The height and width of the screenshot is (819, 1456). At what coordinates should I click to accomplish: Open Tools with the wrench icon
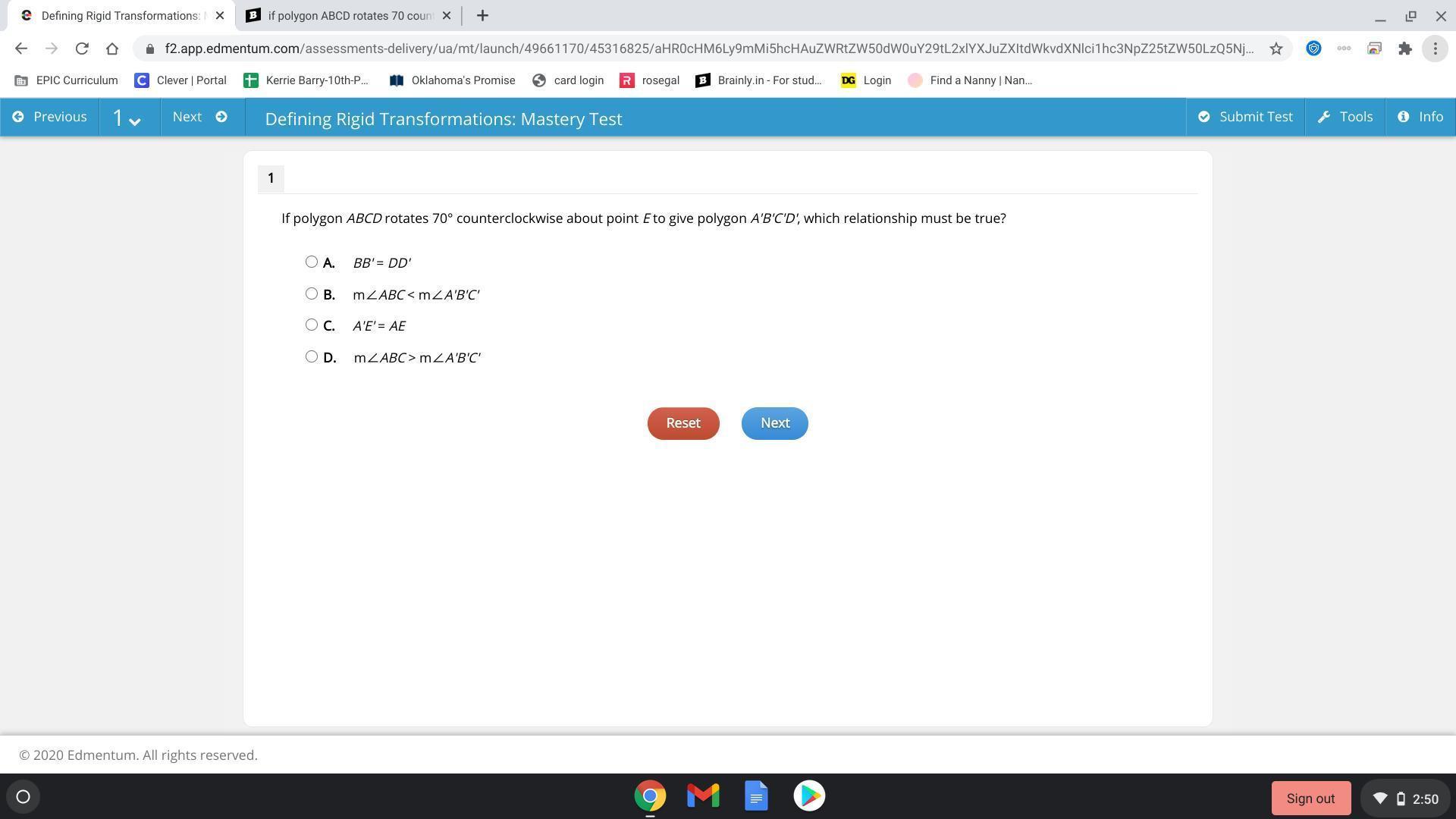1345,117
